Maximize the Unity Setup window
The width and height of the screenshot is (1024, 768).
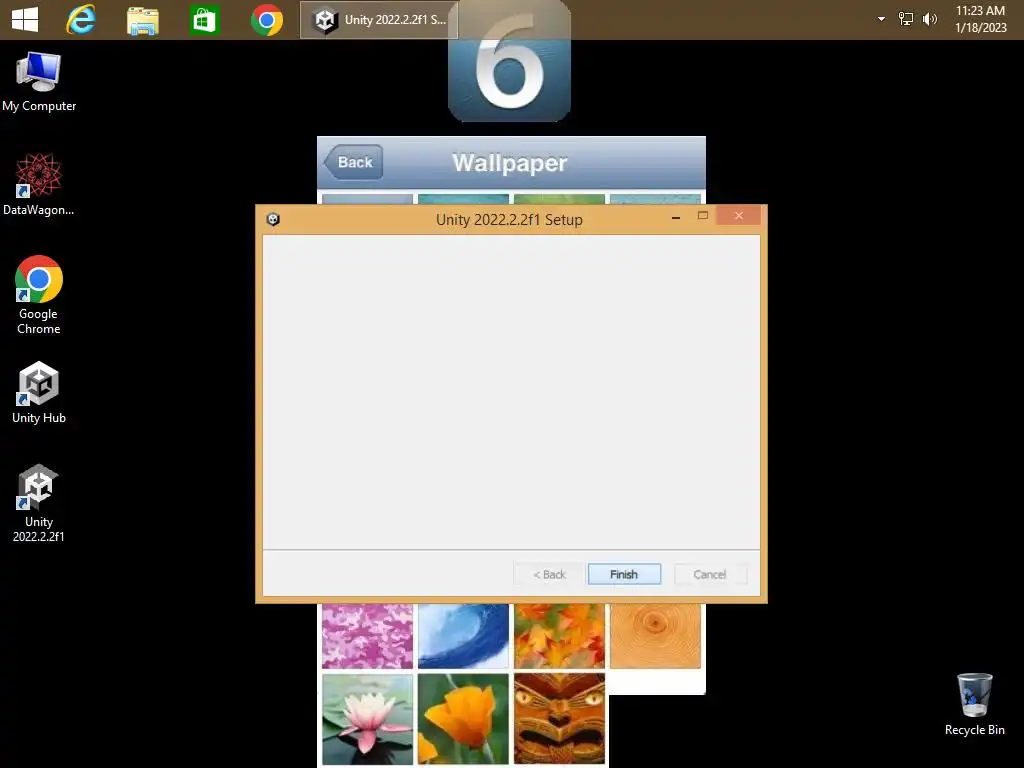(703, 216)
